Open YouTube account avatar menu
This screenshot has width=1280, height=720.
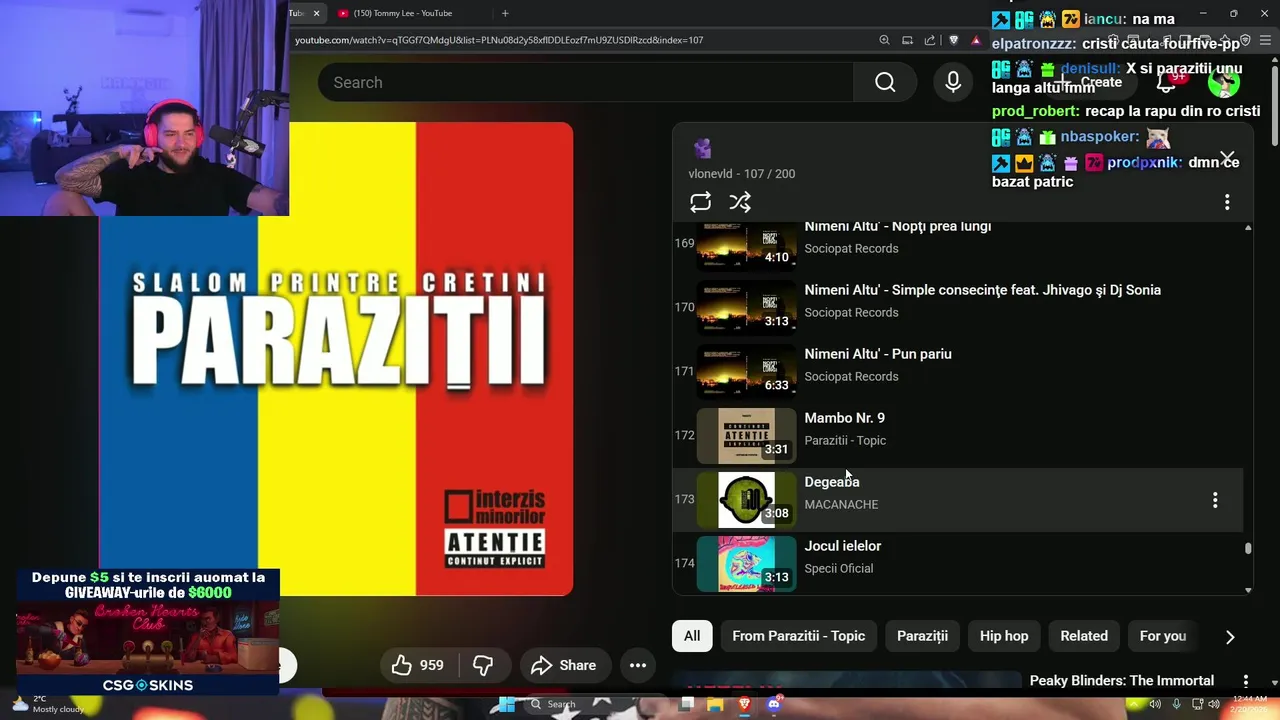[x=1223, y=82]
